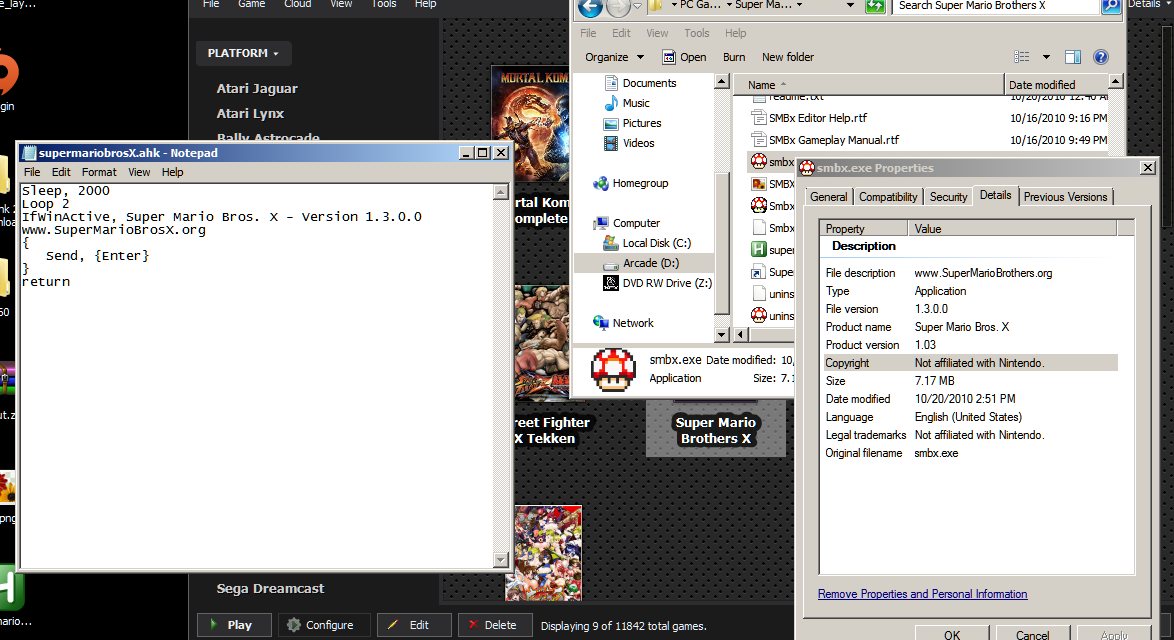Open the Organize dropdown in Explorer
Screen dimensions: 1174x640
[x=614, y=57]
